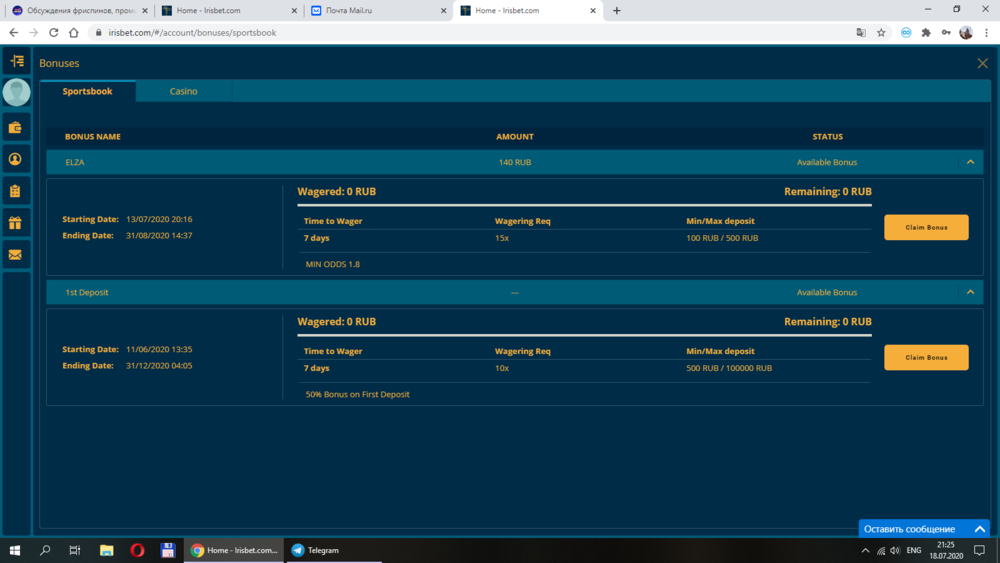1000x563 pixels.
Task: Go forward in browser
Action: pos(34,33)
